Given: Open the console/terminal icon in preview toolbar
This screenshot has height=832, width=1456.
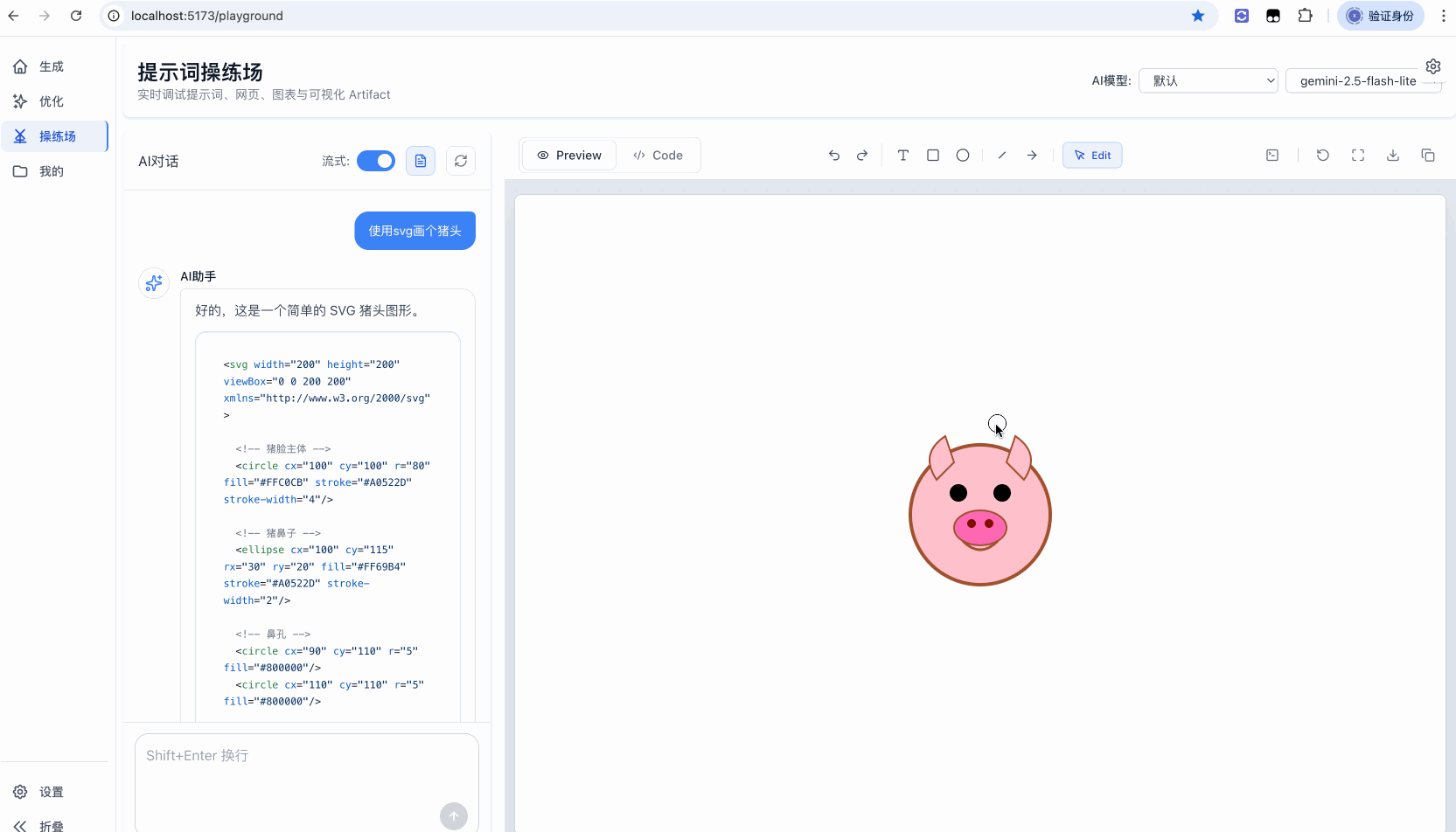Looking at the screenshot, I should point(1272,156).
